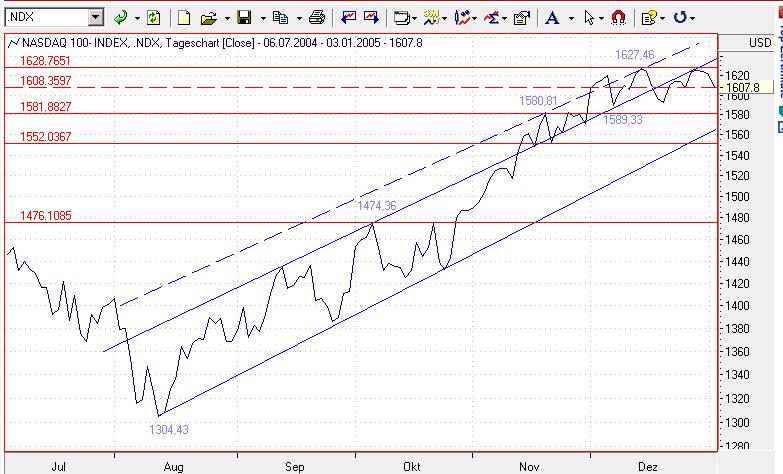This screenshot has width=783, height=474.
Task: Create a new blank chart document
Action: 184,18
